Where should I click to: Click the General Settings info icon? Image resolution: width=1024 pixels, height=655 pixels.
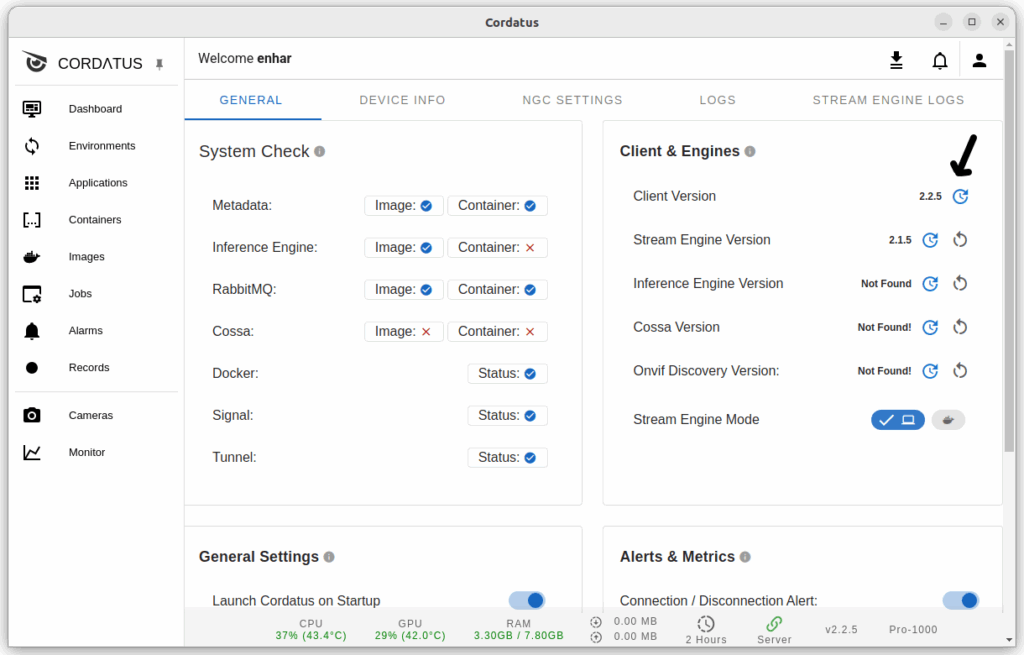click(329, 557)
